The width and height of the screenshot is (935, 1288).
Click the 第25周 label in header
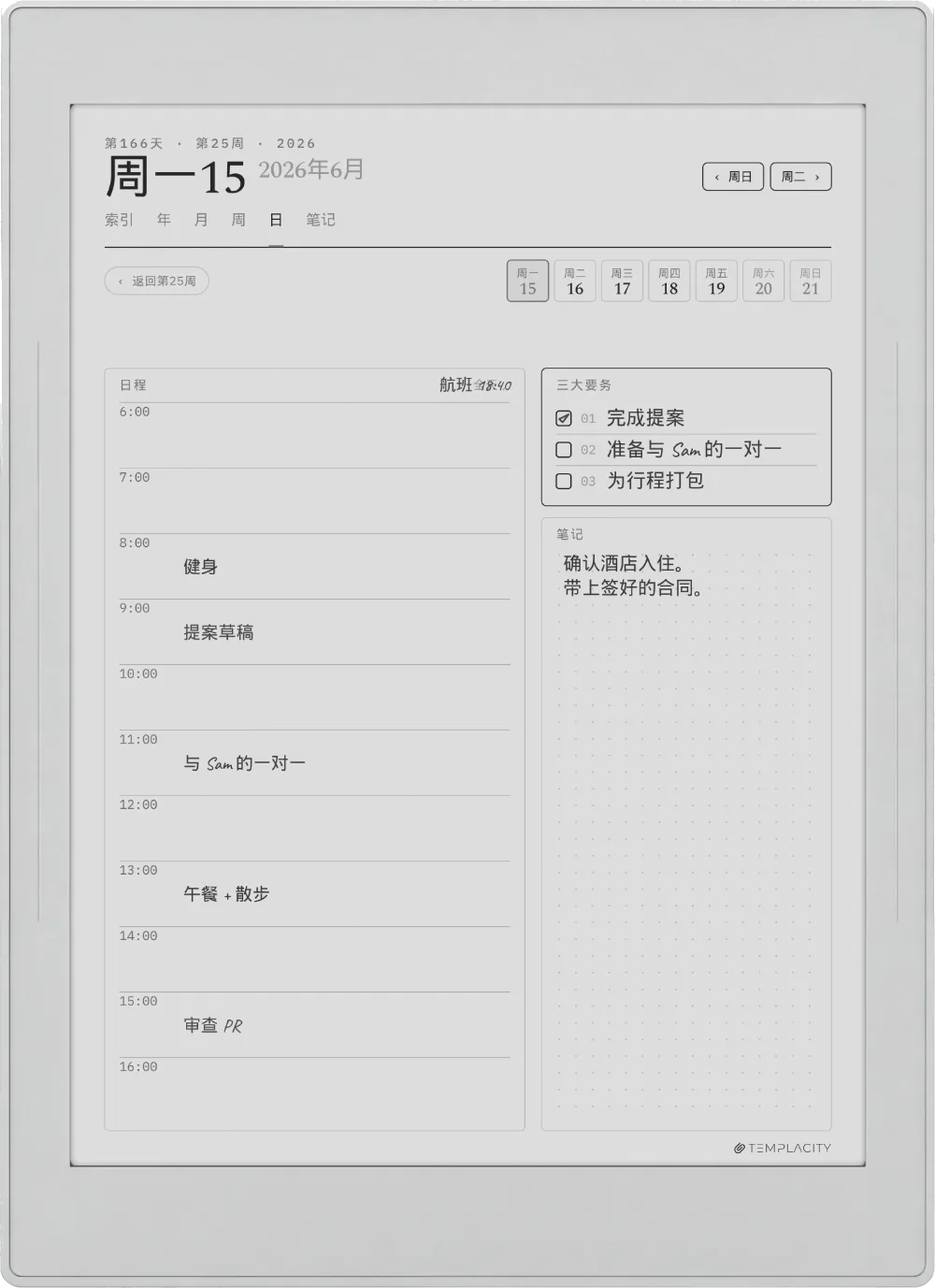[220, 143]
